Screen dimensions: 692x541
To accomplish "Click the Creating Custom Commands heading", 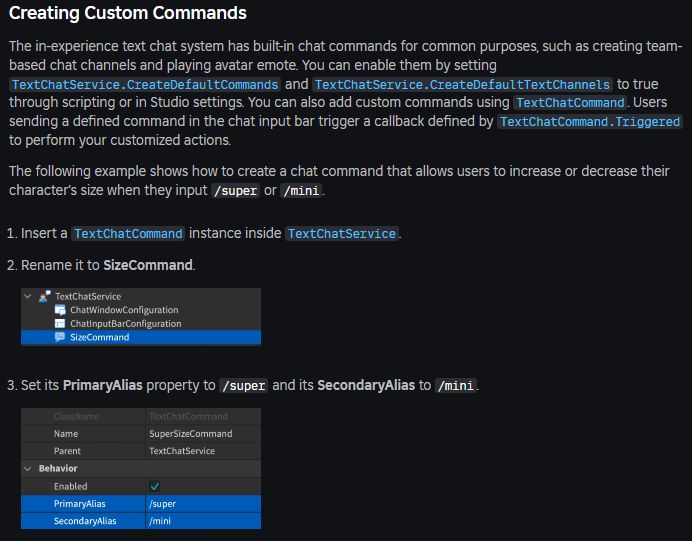I will pos(127,14).
